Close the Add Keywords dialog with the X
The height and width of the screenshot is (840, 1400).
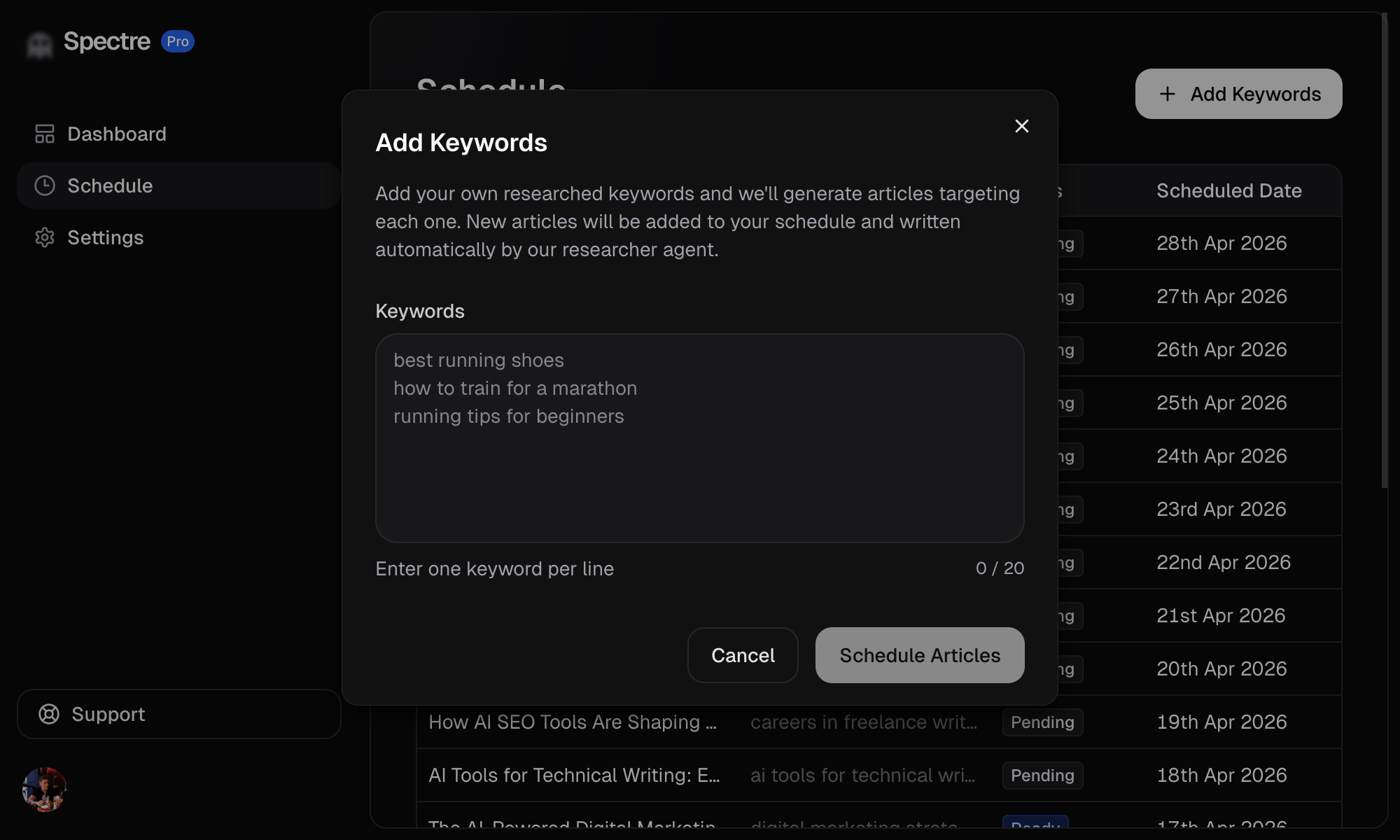point(1021,126)
